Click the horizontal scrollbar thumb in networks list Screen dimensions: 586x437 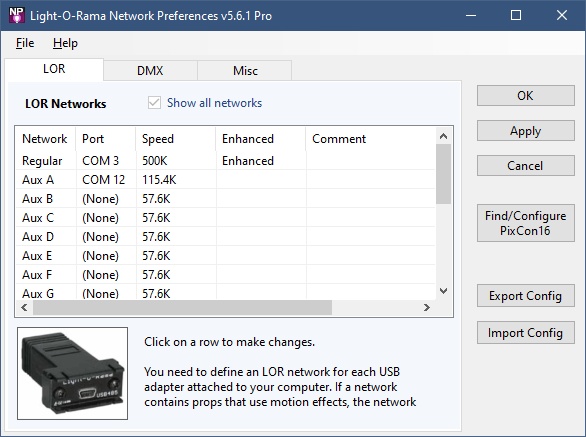[182, 307]
